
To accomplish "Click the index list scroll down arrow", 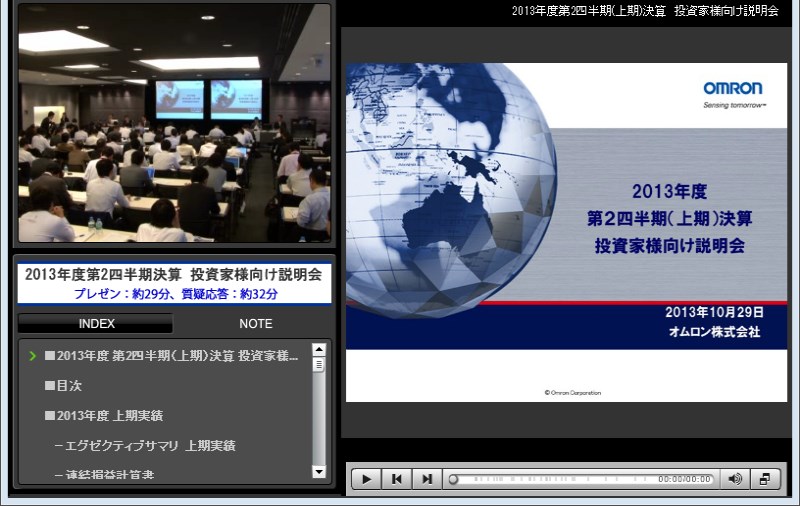I will [319, 471].
